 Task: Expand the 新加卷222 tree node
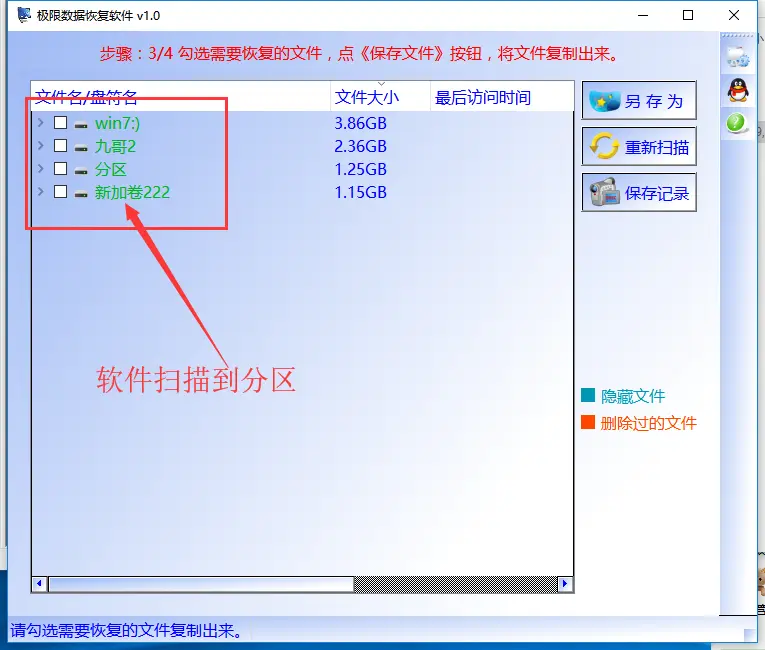coord(40,191)
